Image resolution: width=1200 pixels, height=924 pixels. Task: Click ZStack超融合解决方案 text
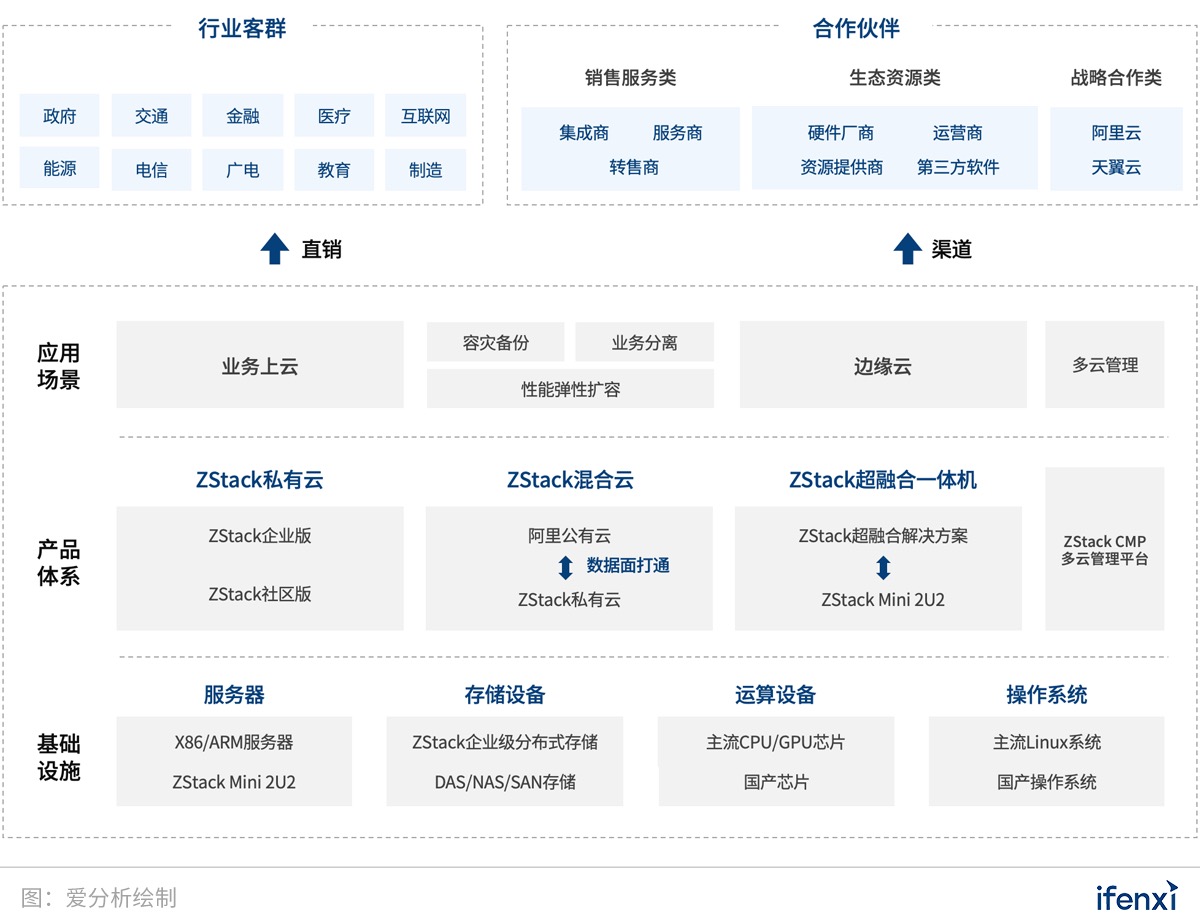(x=883, y=535)
